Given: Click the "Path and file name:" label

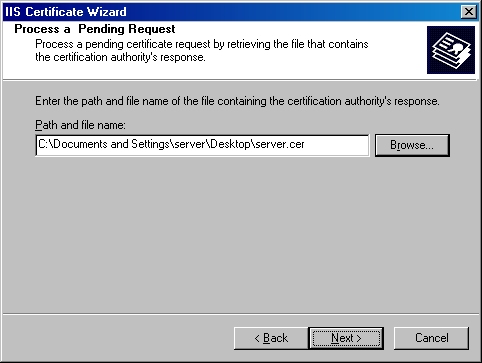Looking at the screenshot, I should [x=80, y=125].
